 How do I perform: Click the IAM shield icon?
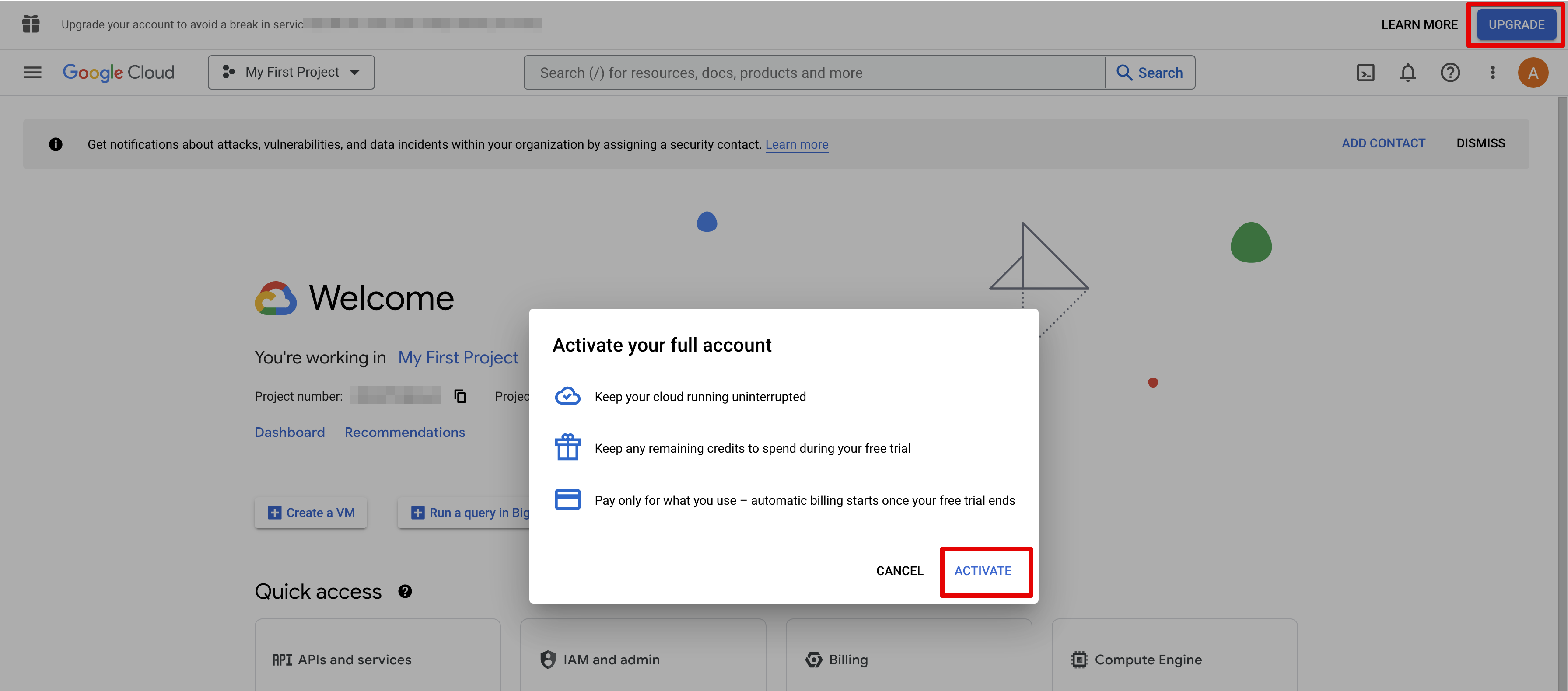548,660
